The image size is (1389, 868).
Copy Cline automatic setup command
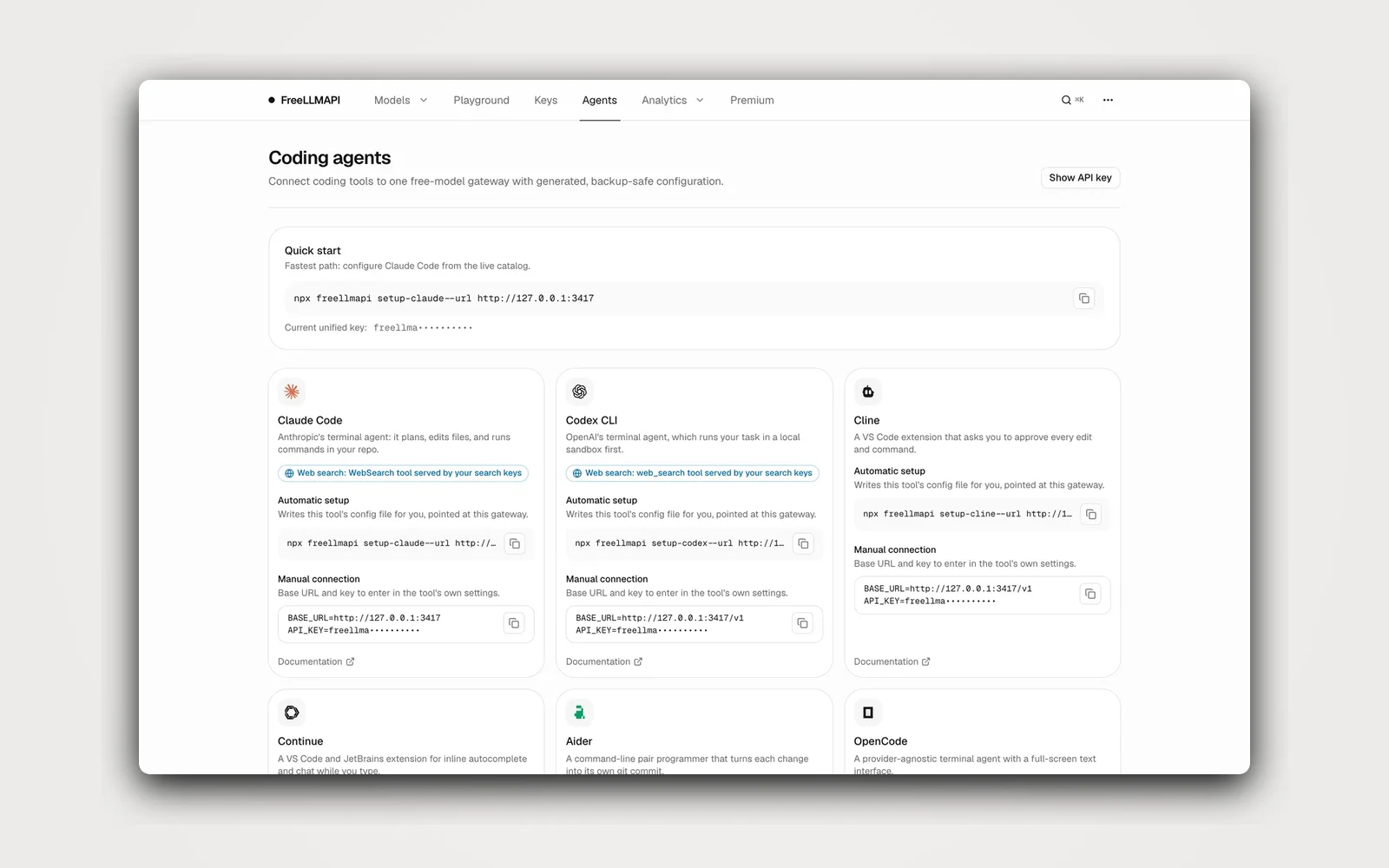pyautogui.click(x=1091, y=515)
